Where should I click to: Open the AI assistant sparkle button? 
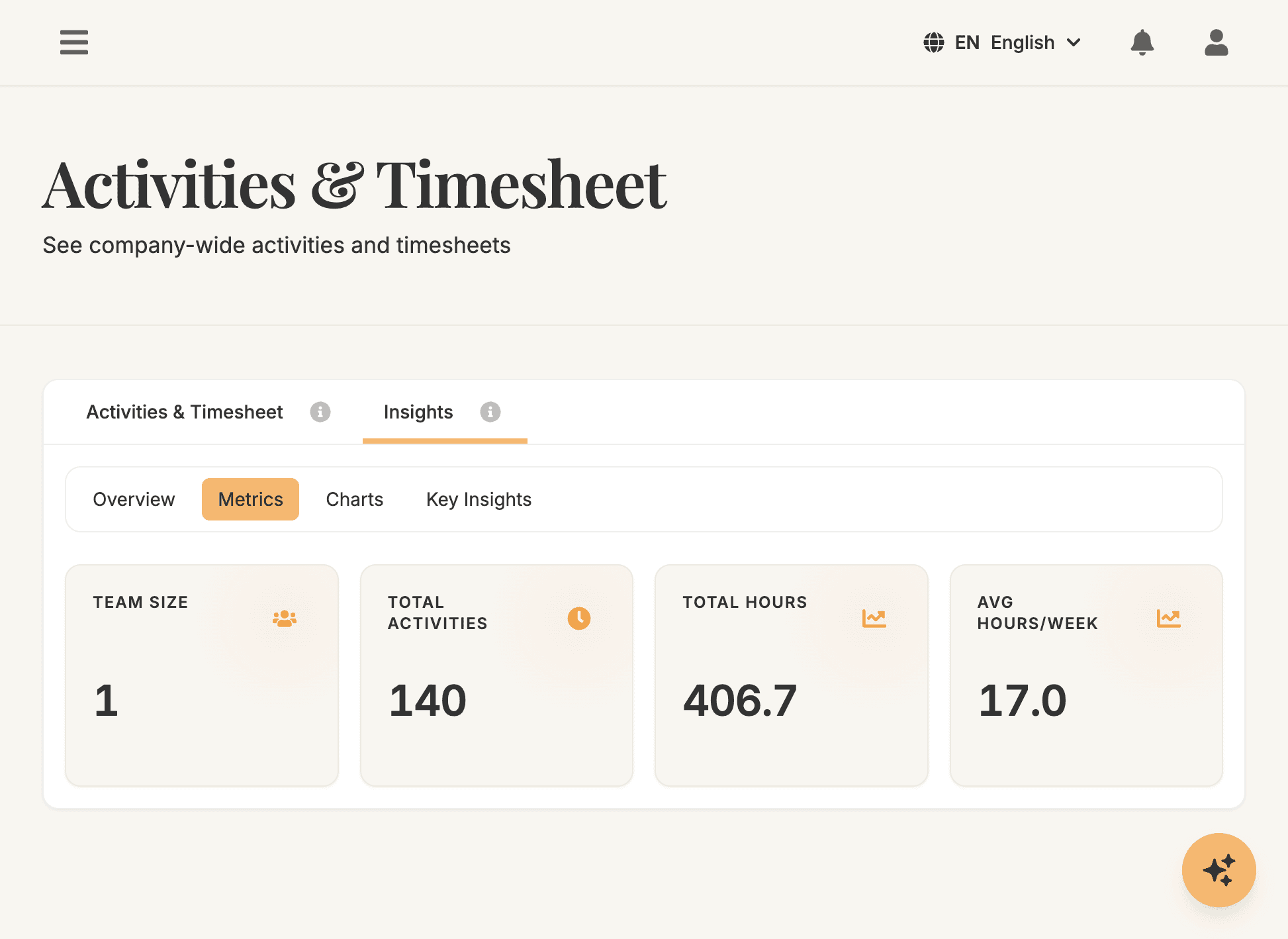1219,870
